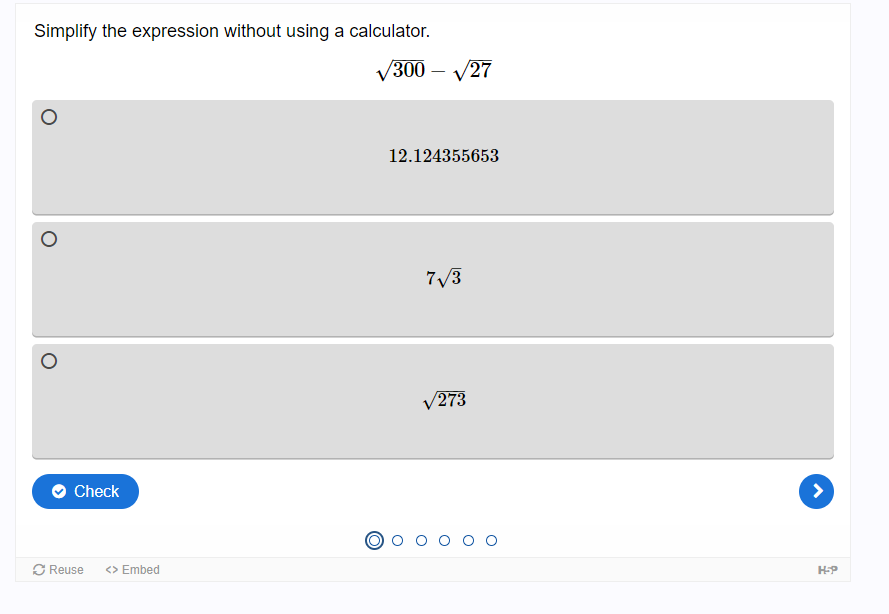Click the current first question dot
This screenshot has width=889, height=614.
pyautogui.click(x=374, y=540)
